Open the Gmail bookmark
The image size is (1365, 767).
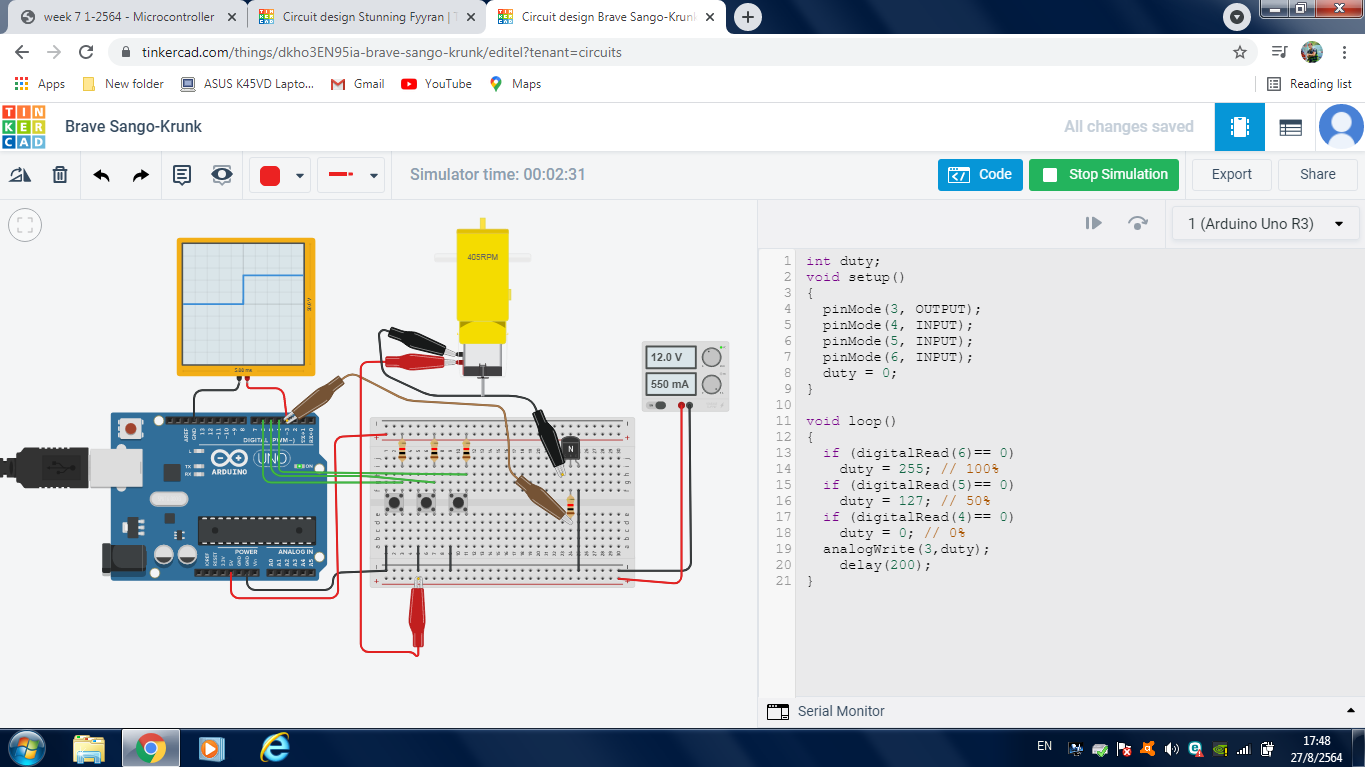tap(358, 84)
